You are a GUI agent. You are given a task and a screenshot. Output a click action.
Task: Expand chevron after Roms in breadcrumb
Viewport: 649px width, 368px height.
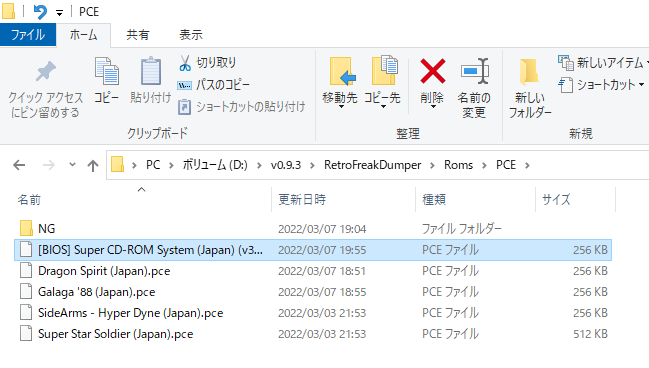click(484, 165)
